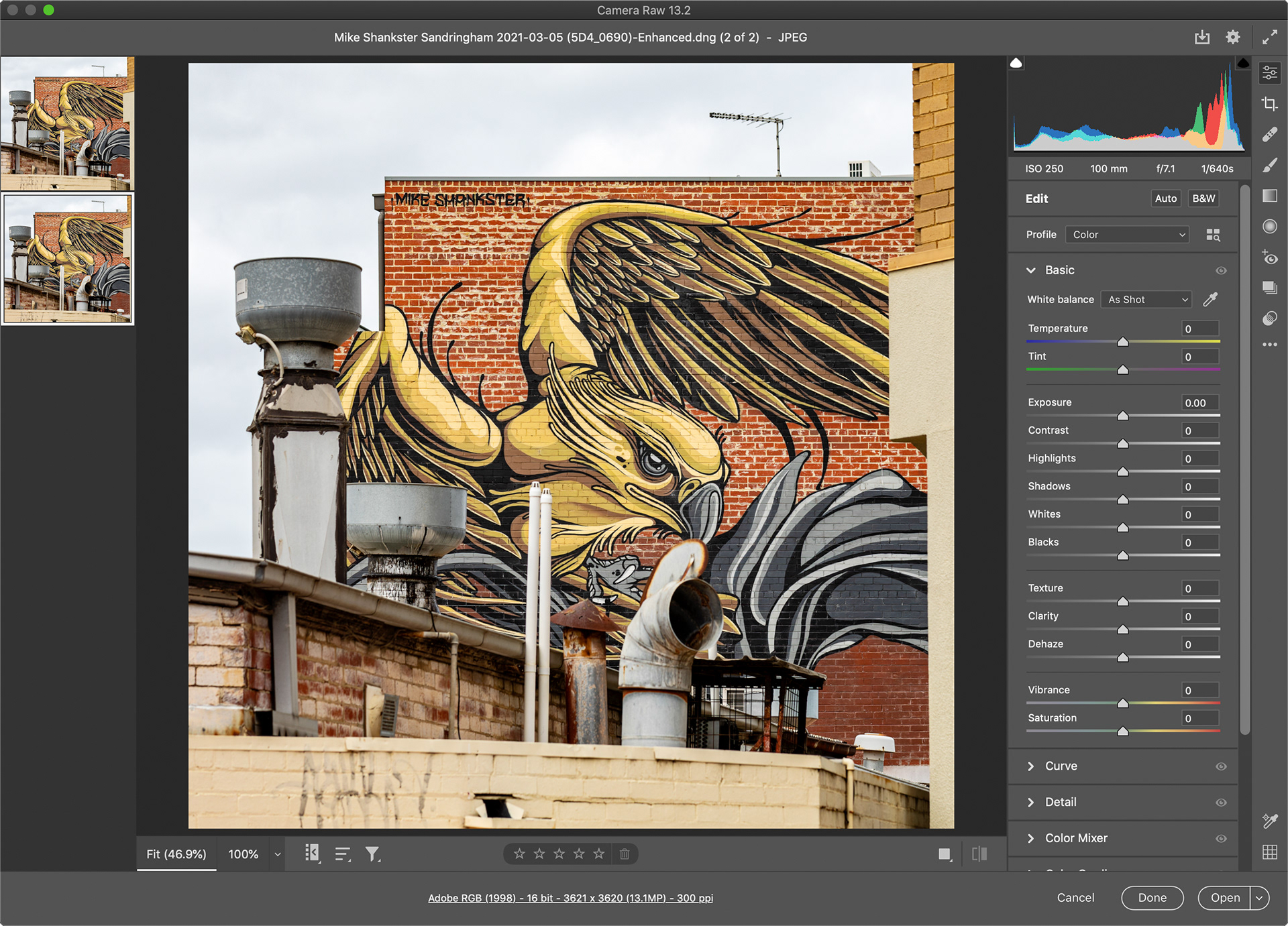
Task: Select the Crop tool
Action: (x=1269, y=104)
